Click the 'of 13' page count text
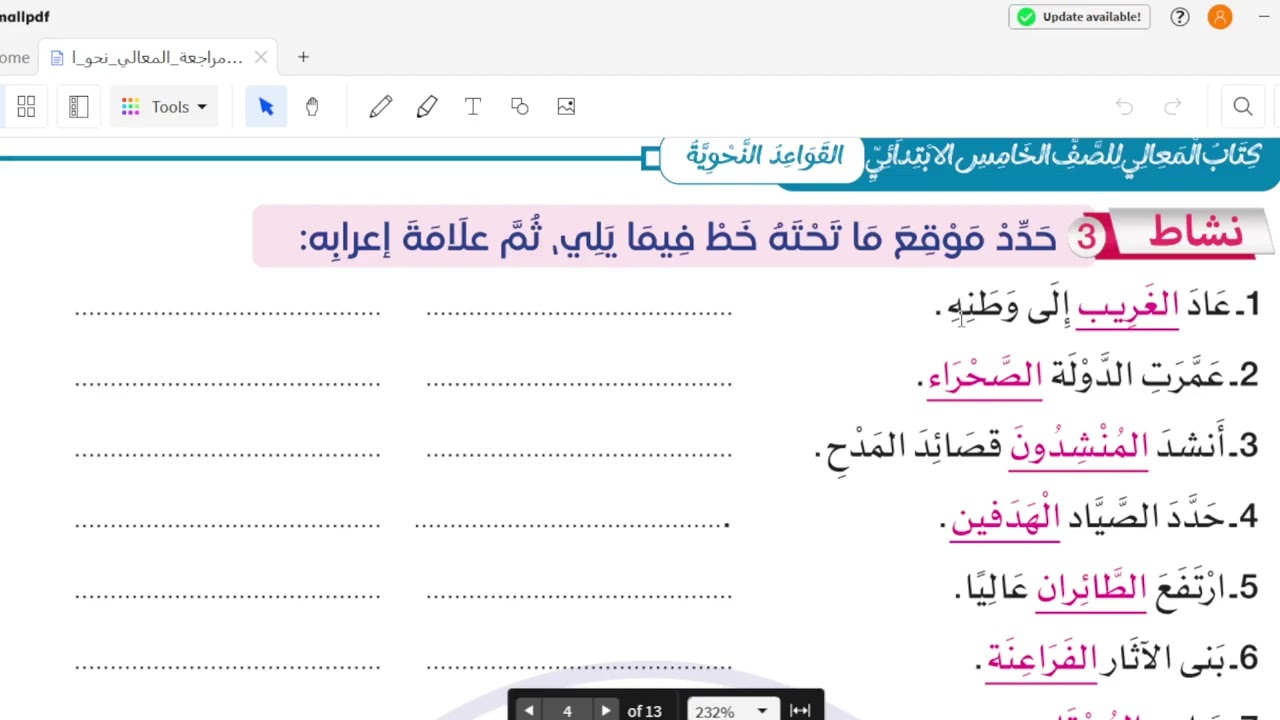1280x720 pixels. [x=644, y=711]
